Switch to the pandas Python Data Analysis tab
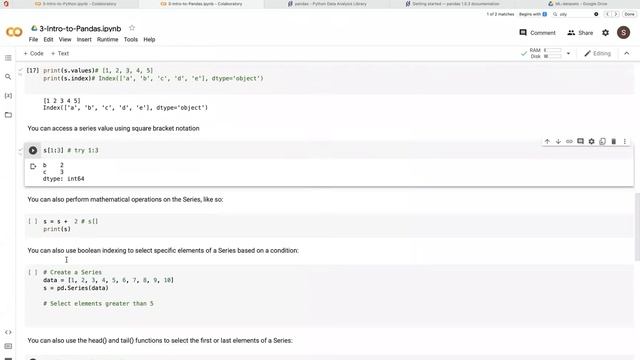Viewport: 640px width, 360px height. tap(327, 4)
